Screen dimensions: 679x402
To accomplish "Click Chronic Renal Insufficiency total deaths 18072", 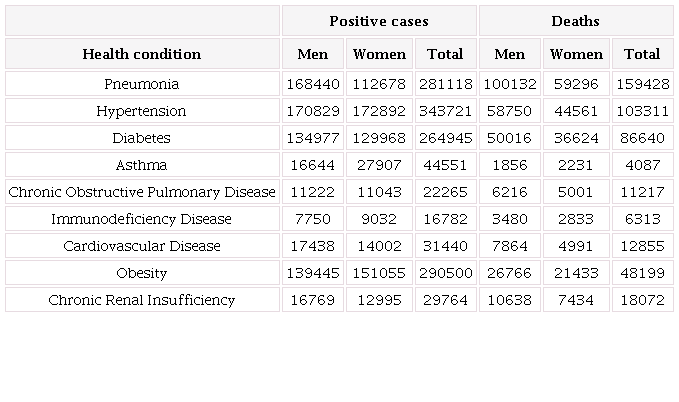I will point(642,300).
